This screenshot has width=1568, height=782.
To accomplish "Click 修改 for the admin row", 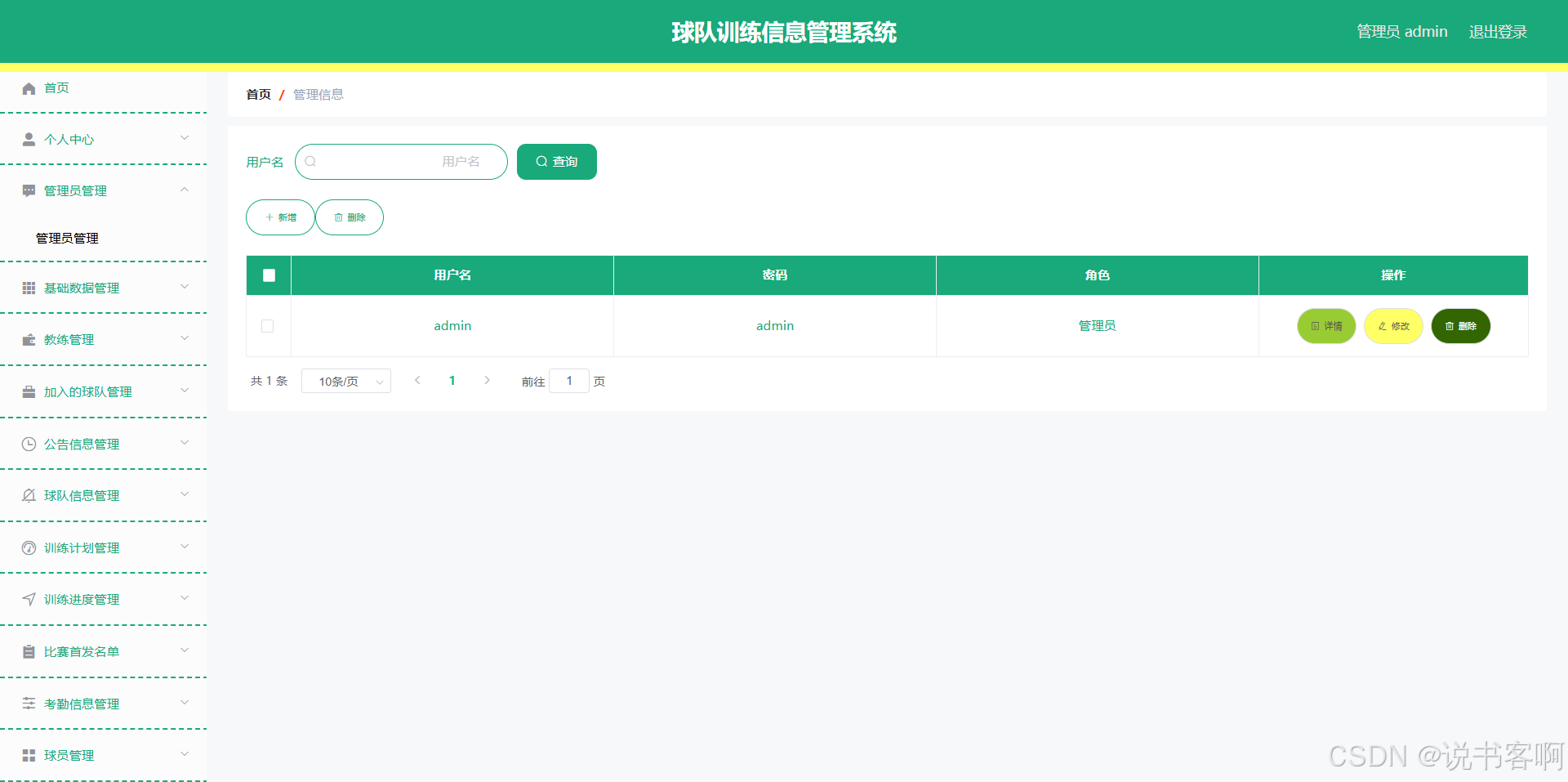I will click(1393, 326).
